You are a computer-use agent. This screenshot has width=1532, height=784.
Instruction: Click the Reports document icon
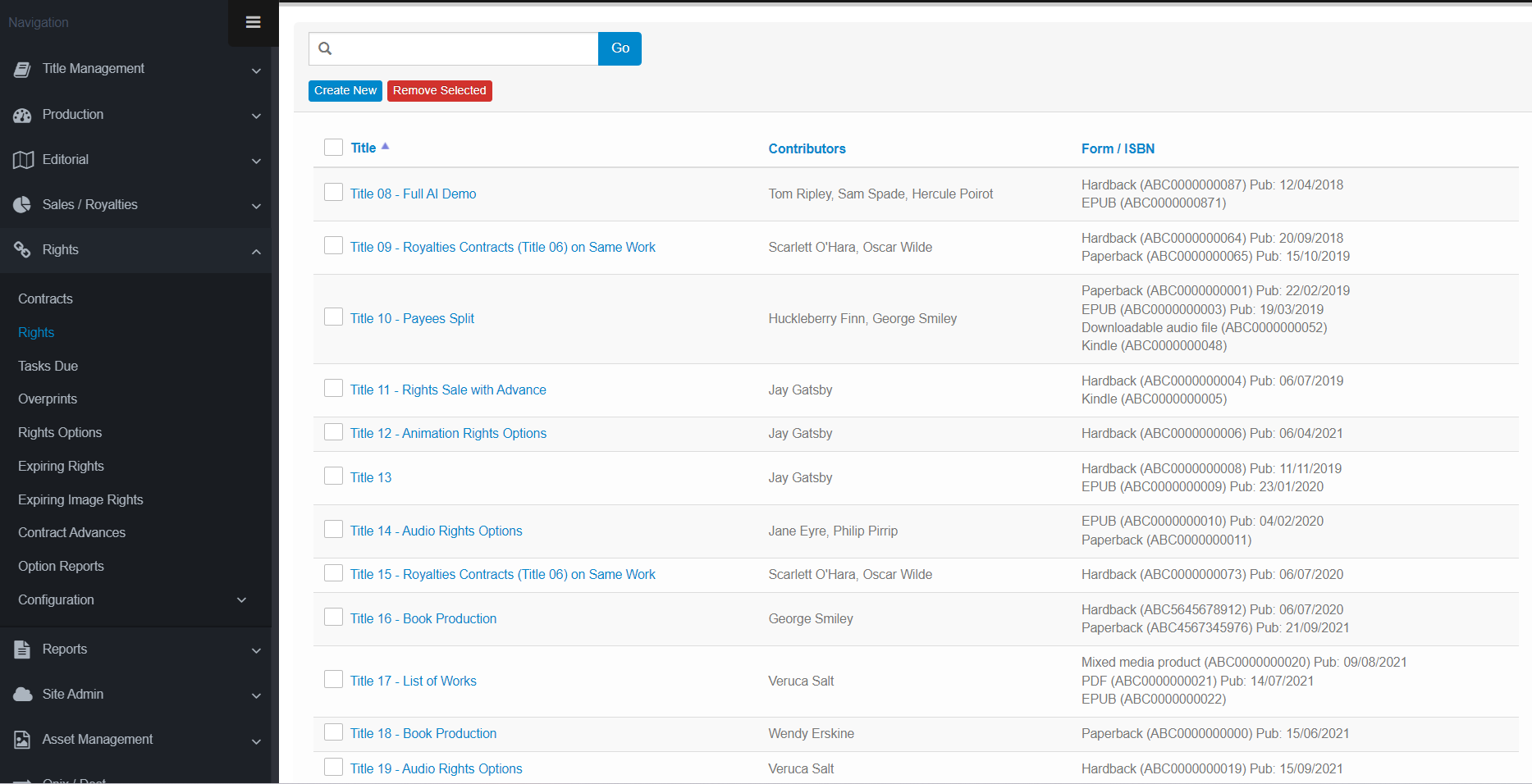pos(22,650)
